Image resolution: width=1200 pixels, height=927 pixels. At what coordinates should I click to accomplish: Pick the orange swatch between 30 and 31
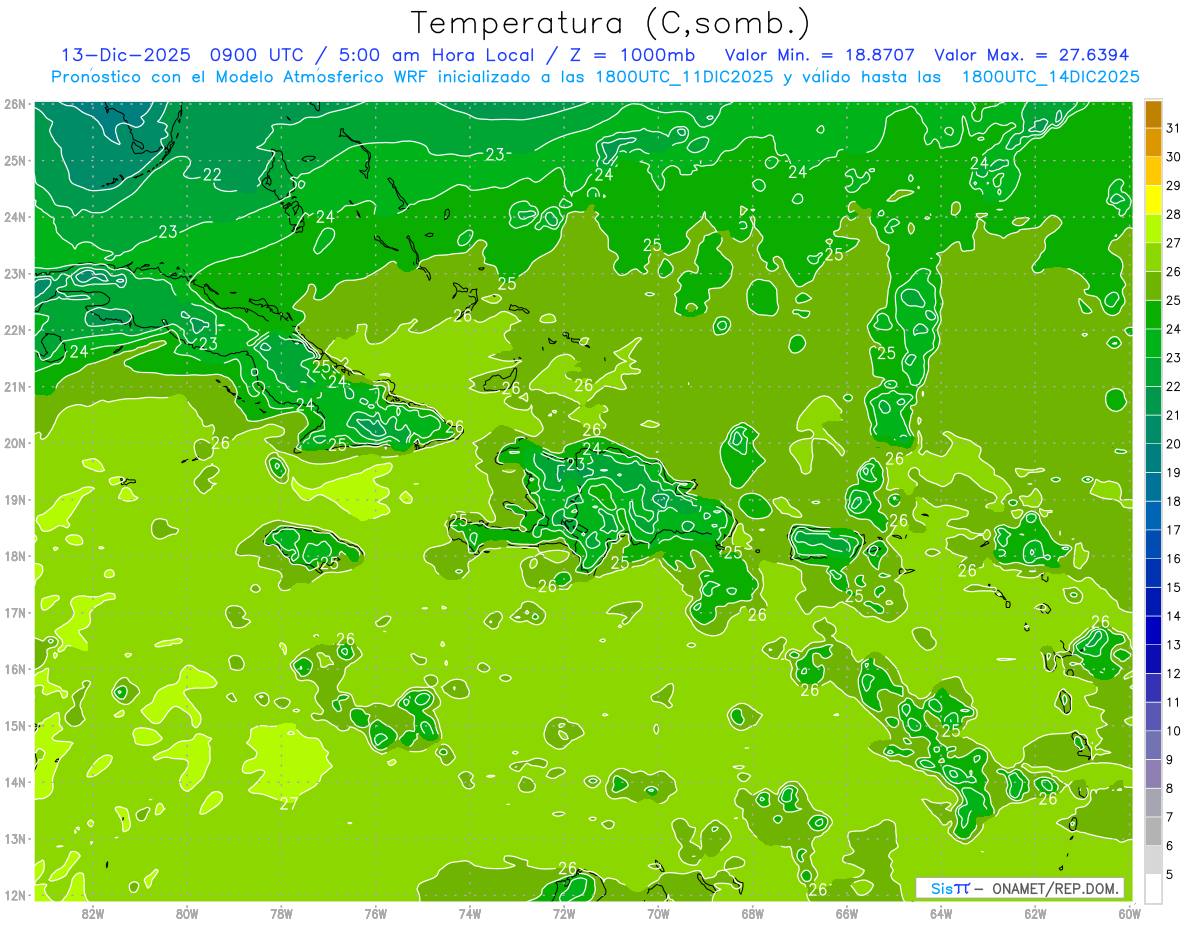[1153, 142]
